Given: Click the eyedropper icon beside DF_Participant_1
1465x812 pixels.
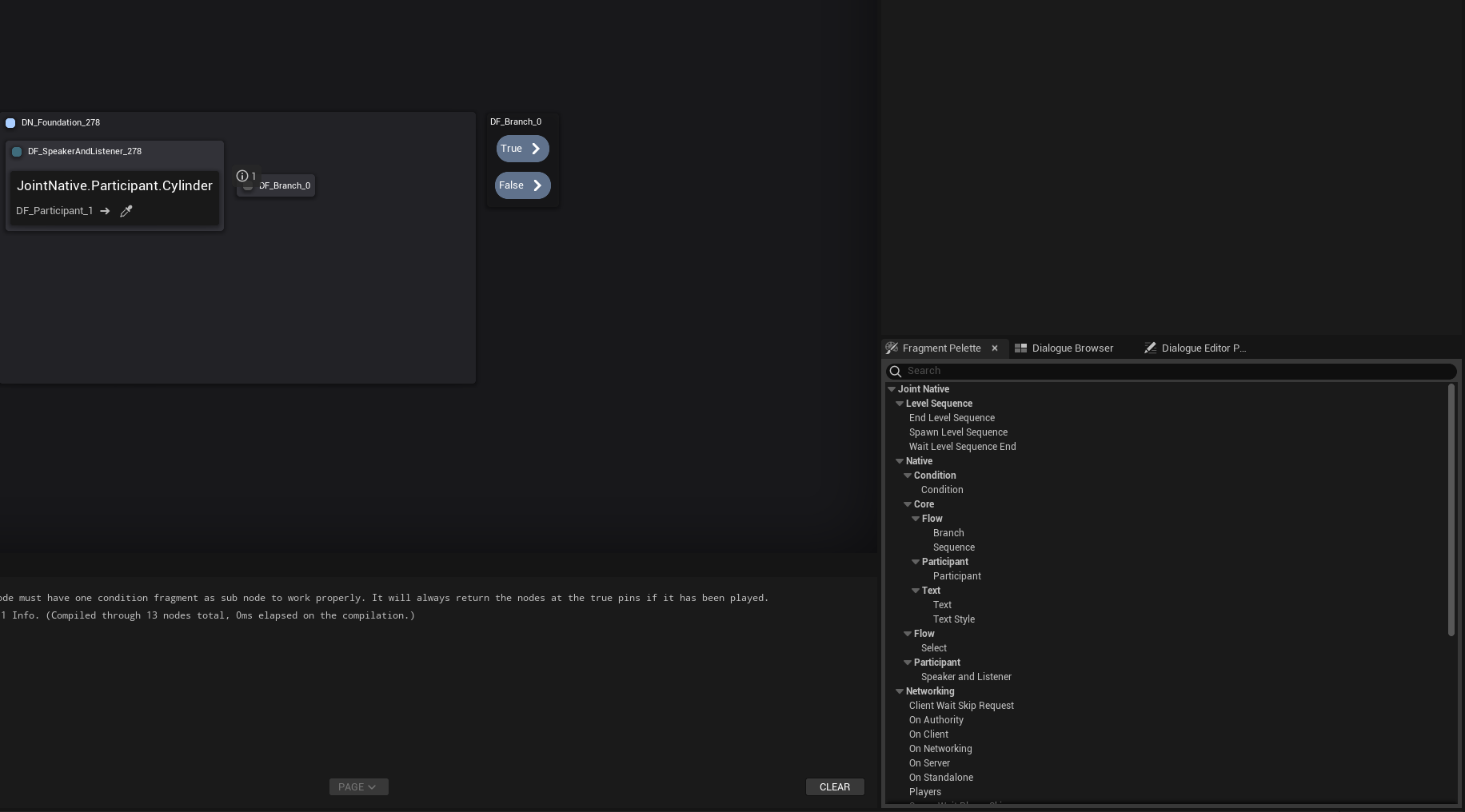Looking at the screenshot, I should tap(126, 211).
